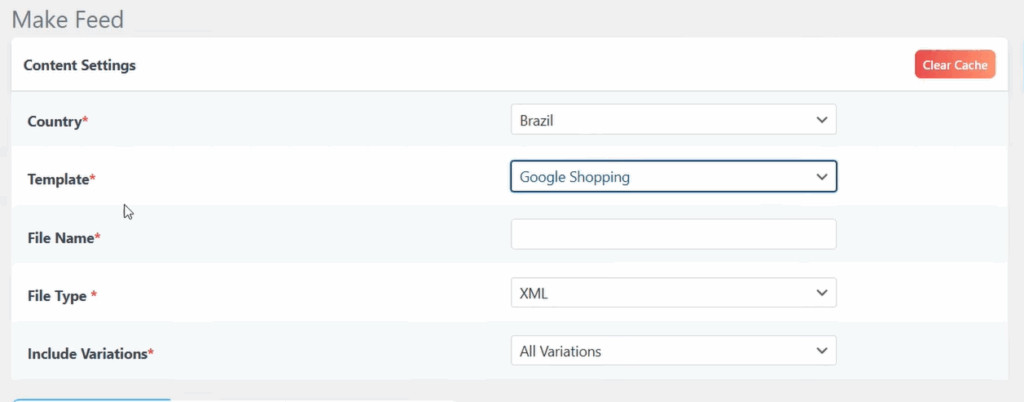This screenshot has height=402, width=1024.
Task: Click the red asterisk beside Country
Action: pos(85,120)
